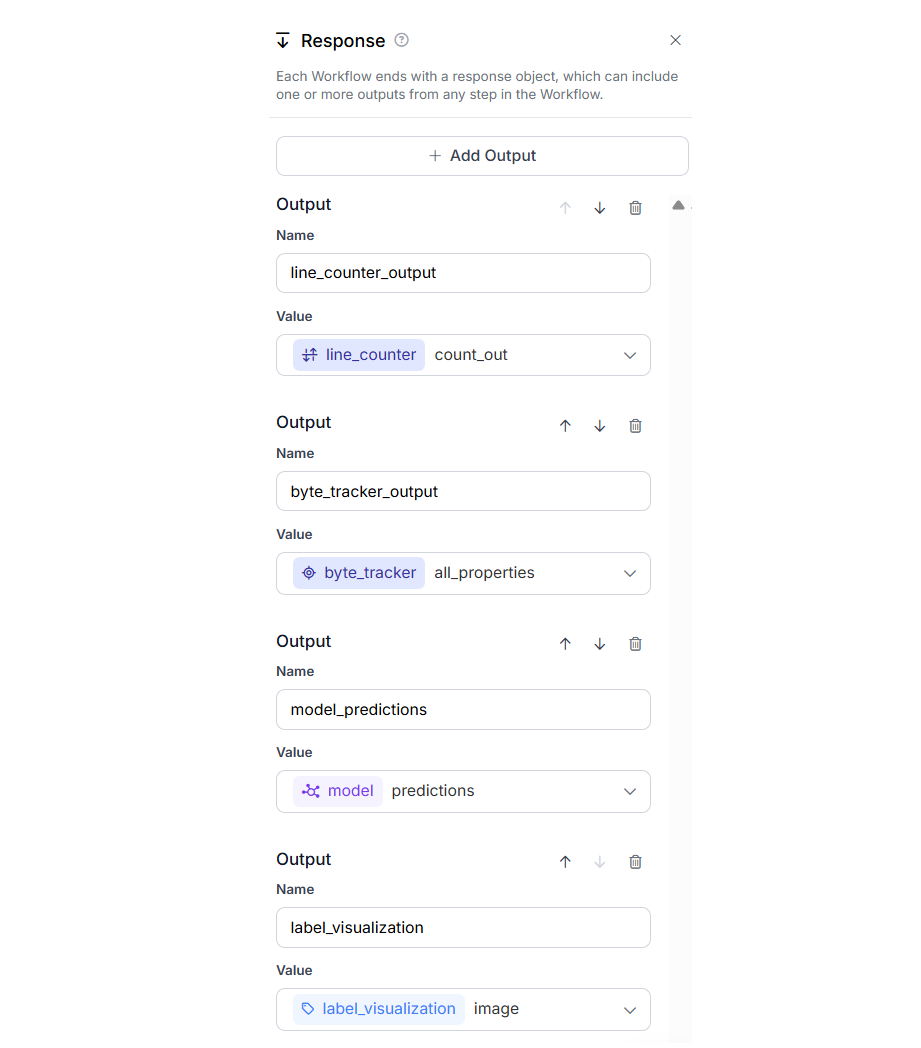Click the Response panel arrow icon
This screenshot has height=1048, width=921.
coord(283,40)
